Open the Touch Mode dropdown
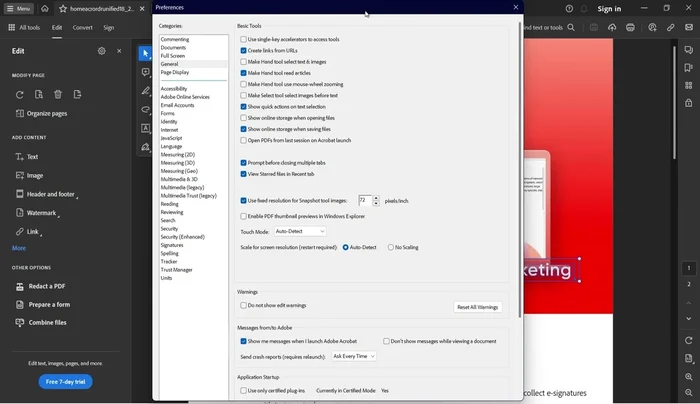Screen dimensions: 700x404 tap(300, 231)
